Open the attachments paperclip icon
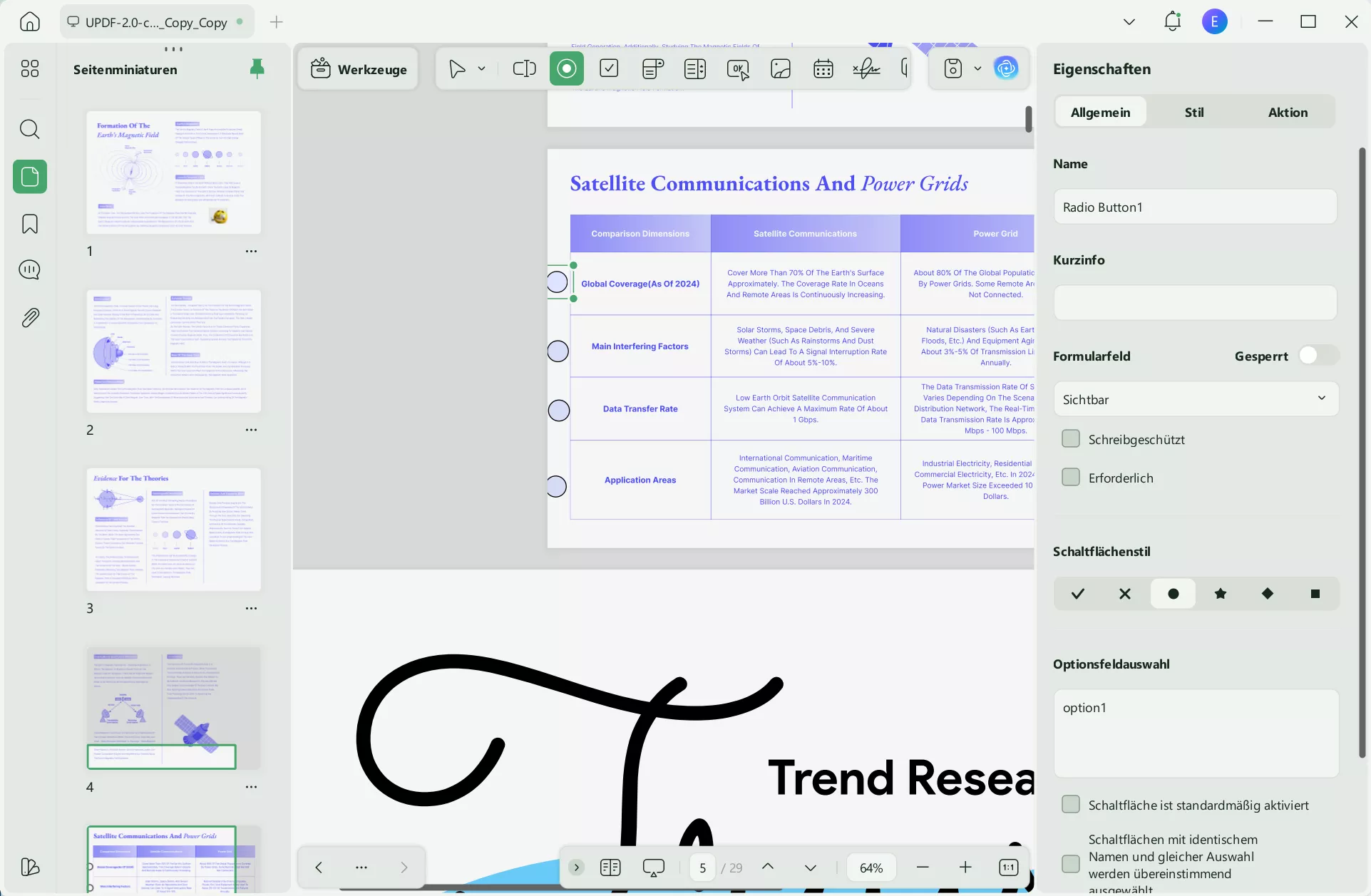The height and width of the screenshot is (896, 1371). coord(30,317)
